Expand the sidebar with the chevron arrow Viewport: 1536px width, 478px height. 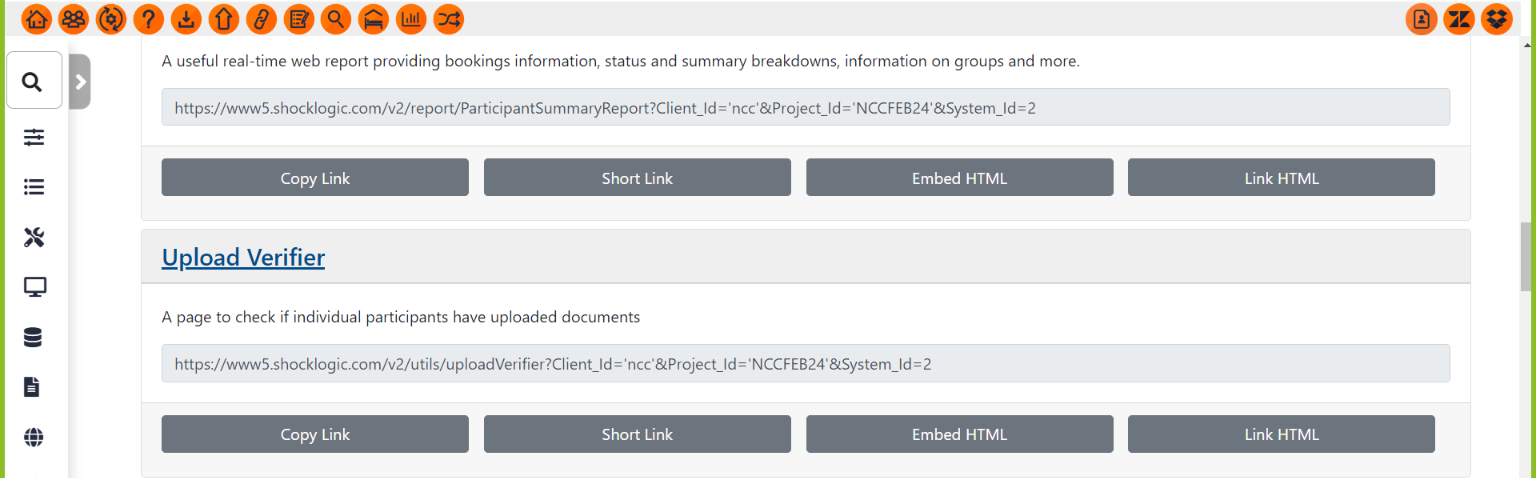80,81
